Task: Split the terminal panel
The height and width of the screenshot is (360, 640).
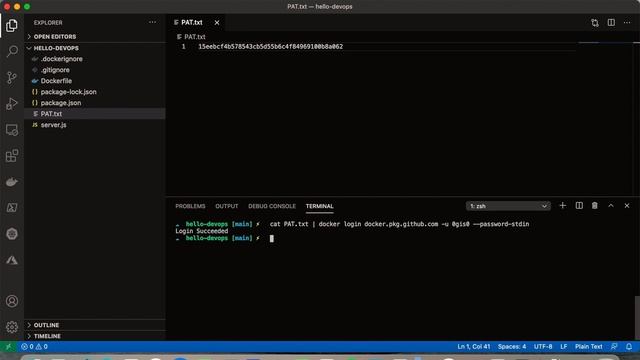Action: (x=579, y=206)
